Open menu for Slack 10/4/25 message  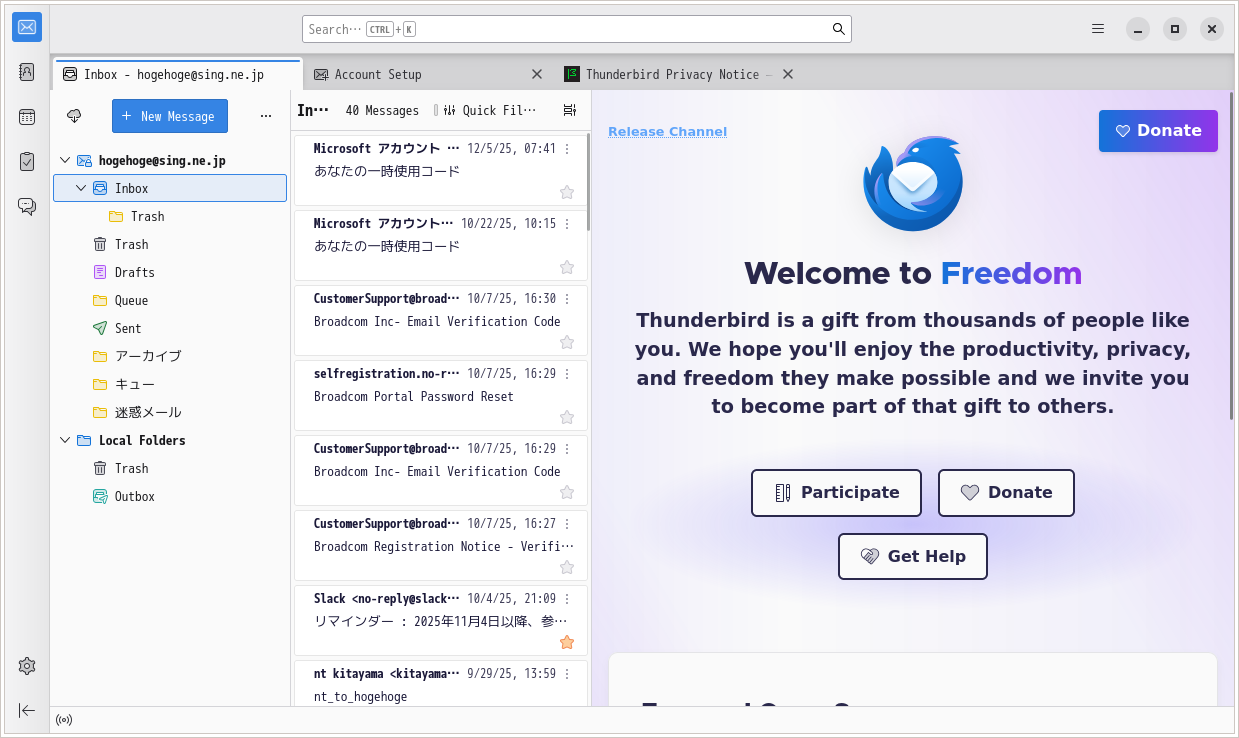pyautogui.click(x=568, y=598)
